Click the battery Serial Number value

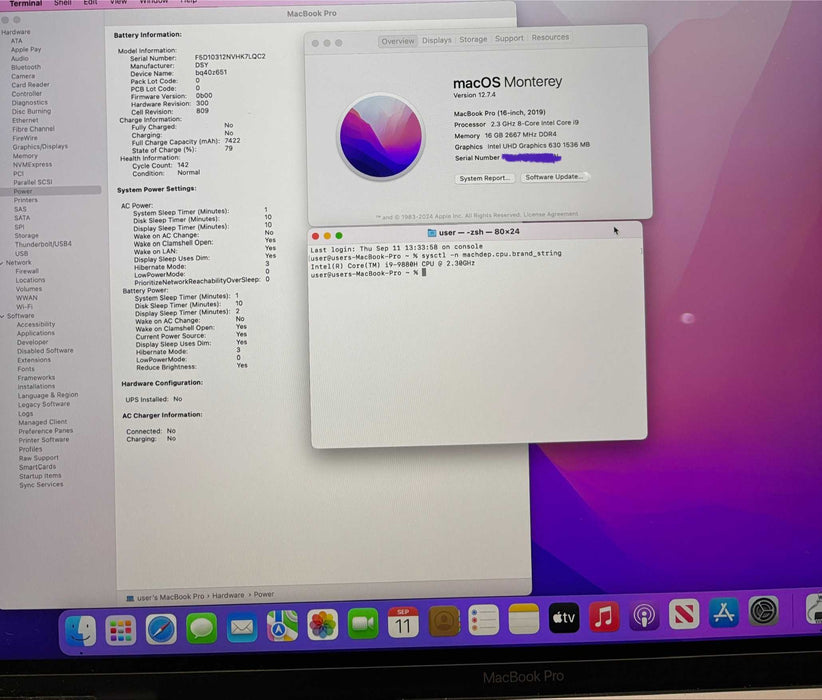(230, 56)
